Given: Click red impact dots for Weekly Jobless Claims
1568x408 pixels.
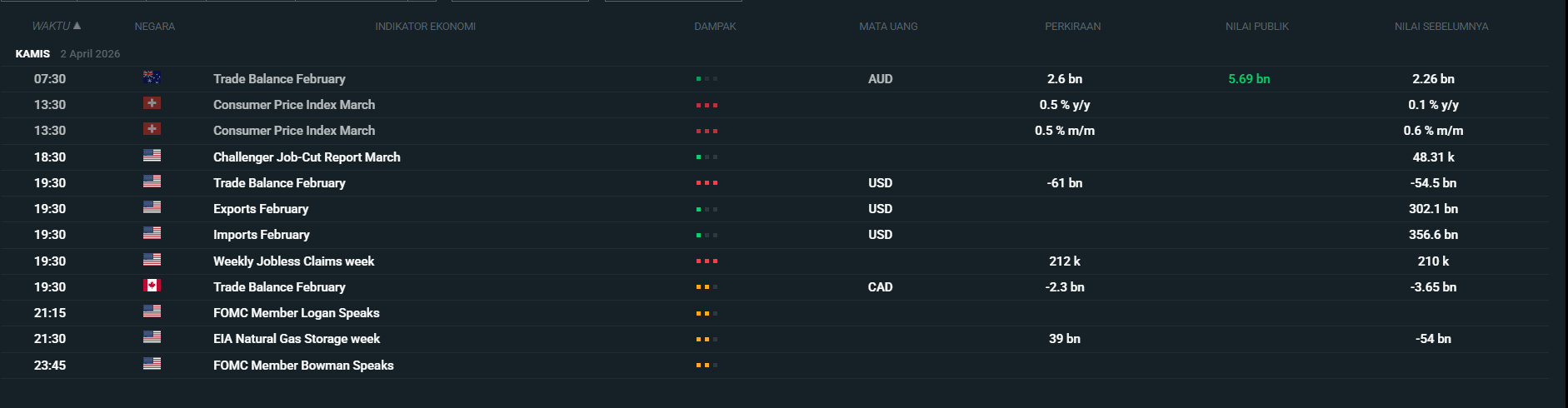Looking at the screenshot, I should [x=707, y=261].
